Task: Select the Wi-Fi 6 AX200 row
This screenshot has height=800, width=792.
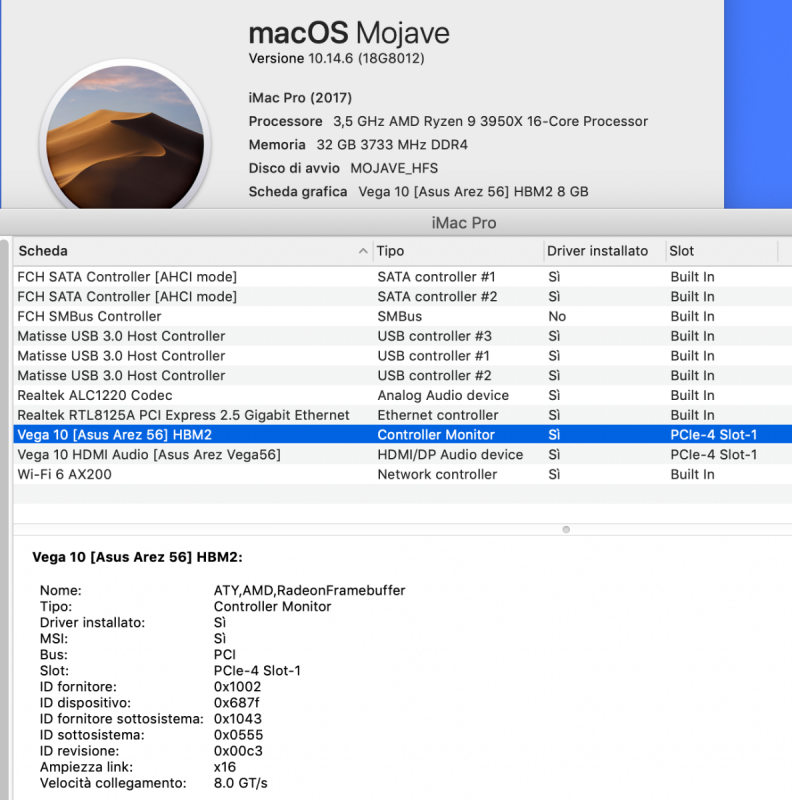Action: [x=403, y=474]
